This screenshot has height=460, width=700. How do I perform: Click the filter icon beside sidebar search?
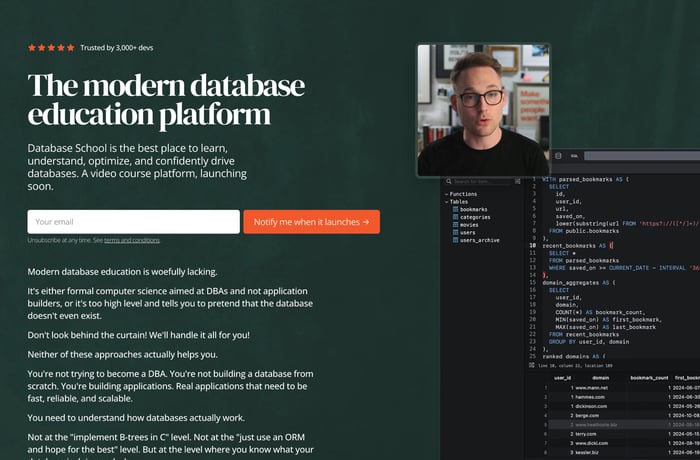(x=517, y=181)
